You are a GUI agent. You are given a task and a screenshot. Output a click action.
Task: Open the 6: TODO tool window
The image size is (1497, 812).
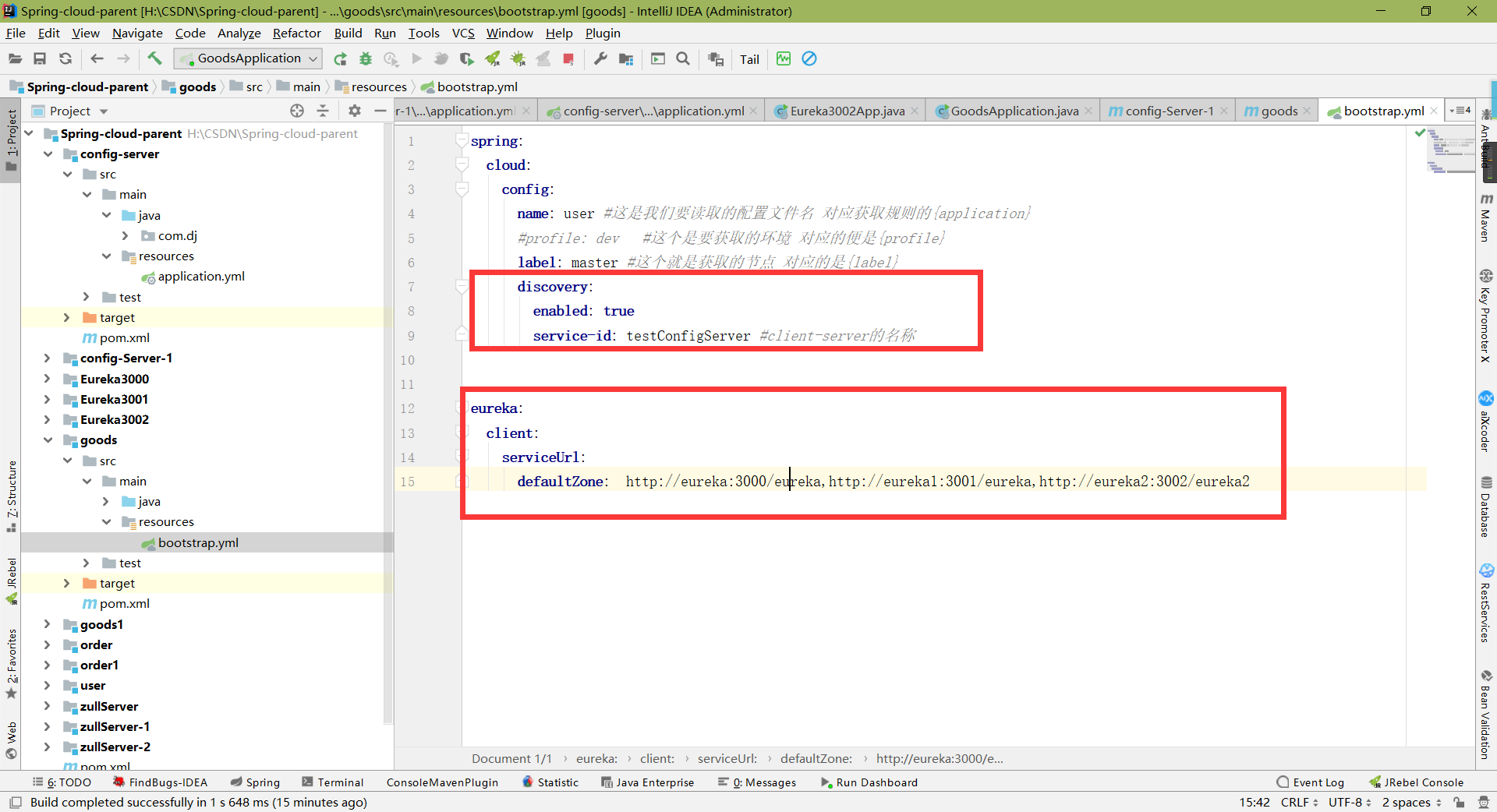[62, 782]
